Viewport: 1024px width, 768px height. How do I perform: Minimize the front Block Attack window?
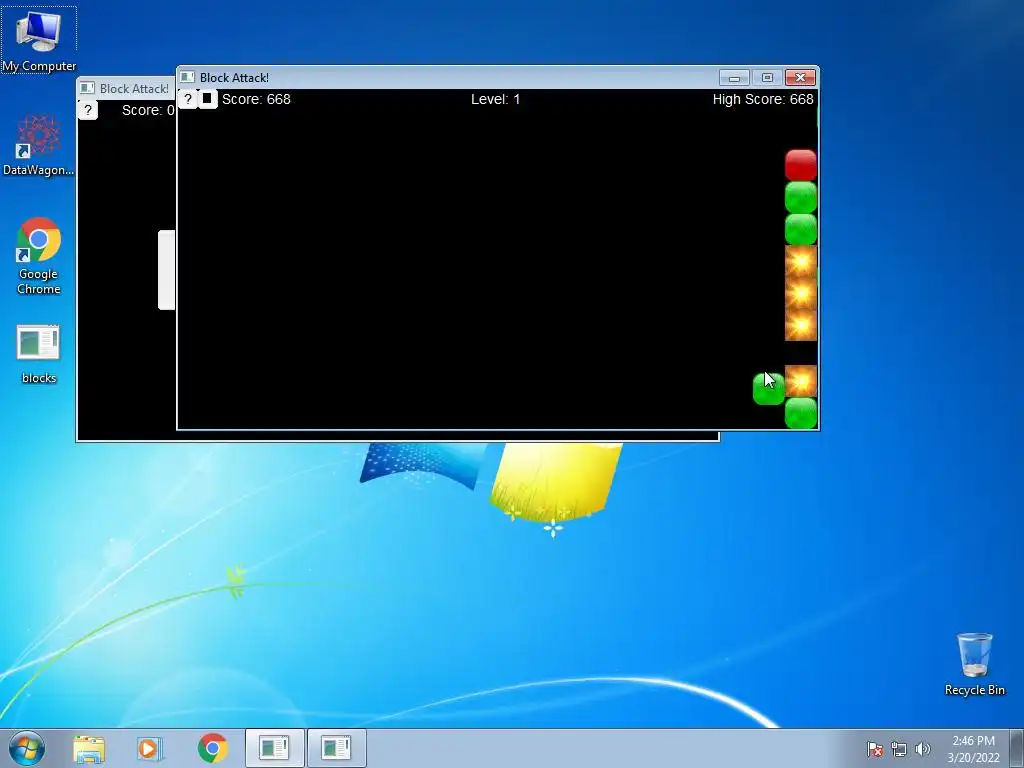click(734, 78)
